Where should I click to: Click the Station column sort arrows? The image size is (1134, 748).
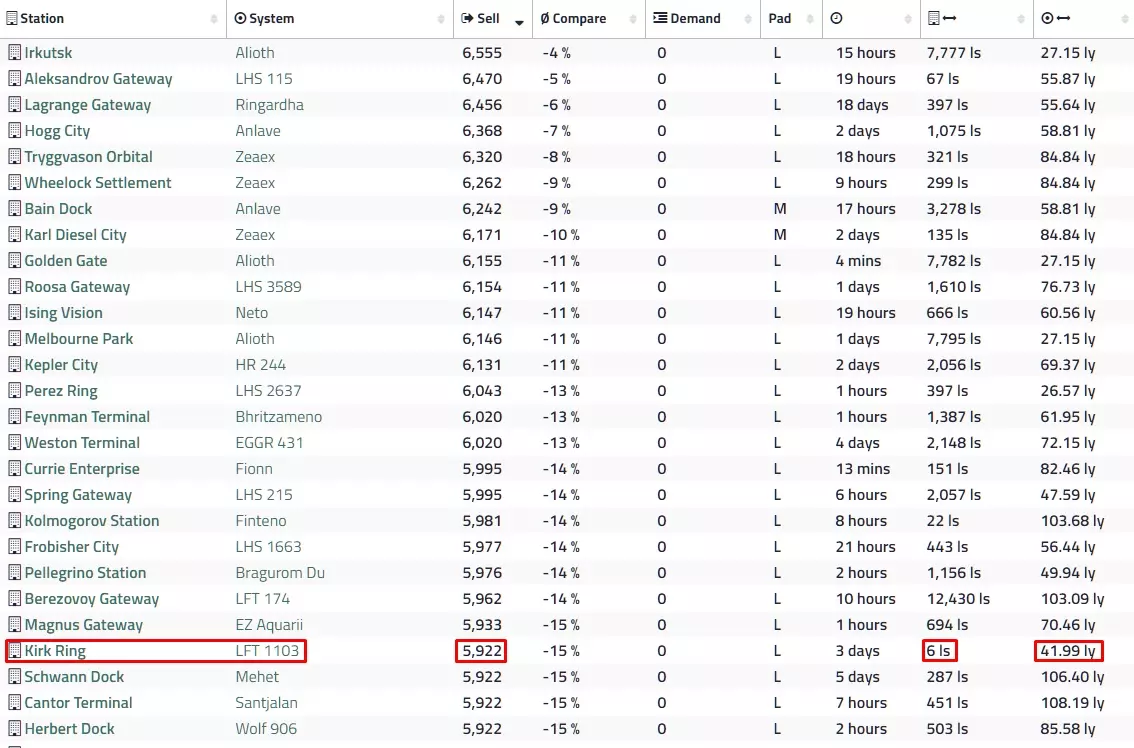pos(214,20)
